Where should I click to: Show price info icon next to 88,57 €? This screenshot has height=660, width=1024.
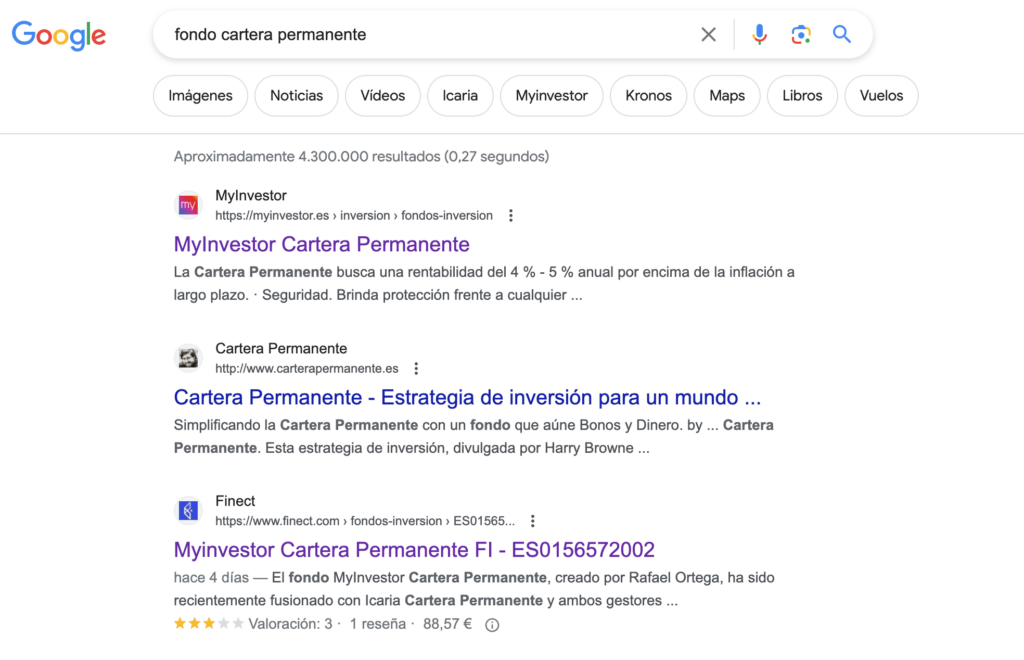(x=492, y=625)
